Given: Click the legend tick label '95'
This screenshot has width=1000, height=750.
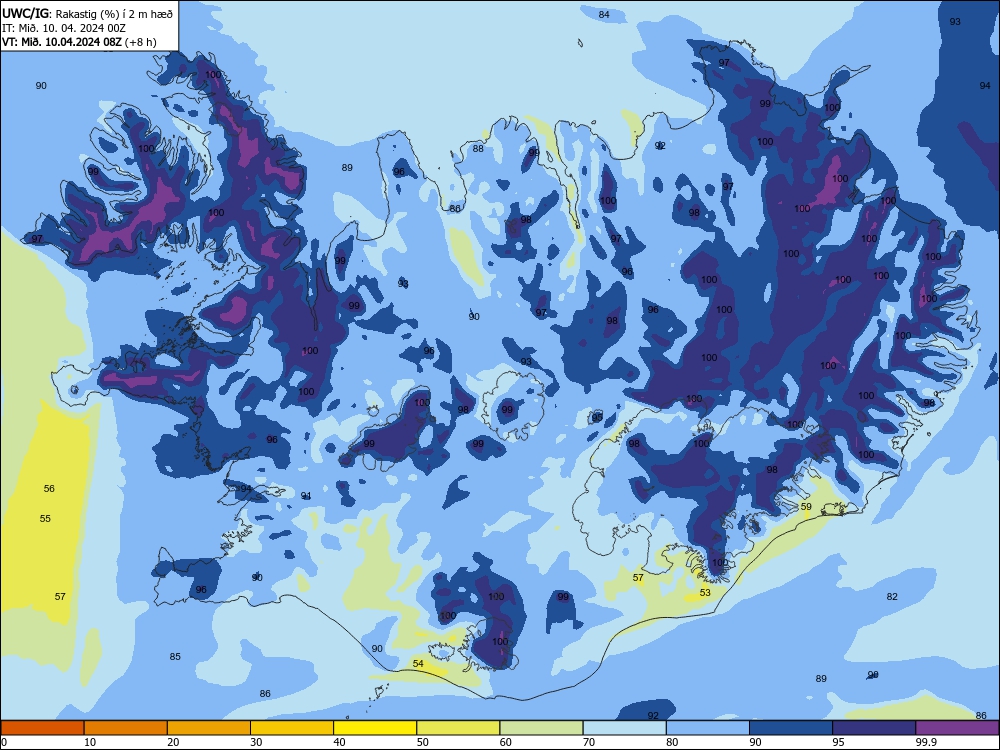Looking at the screenshot, I should pos(839,742).
